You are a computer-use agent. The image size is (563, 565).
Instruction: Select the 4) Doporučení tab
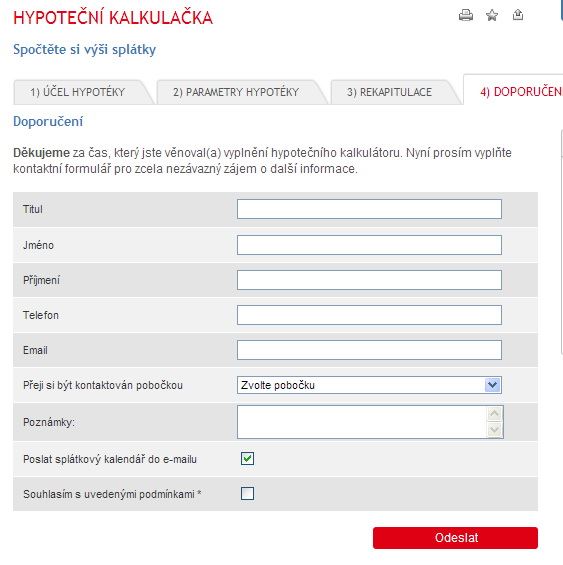[x=520, y=92]
